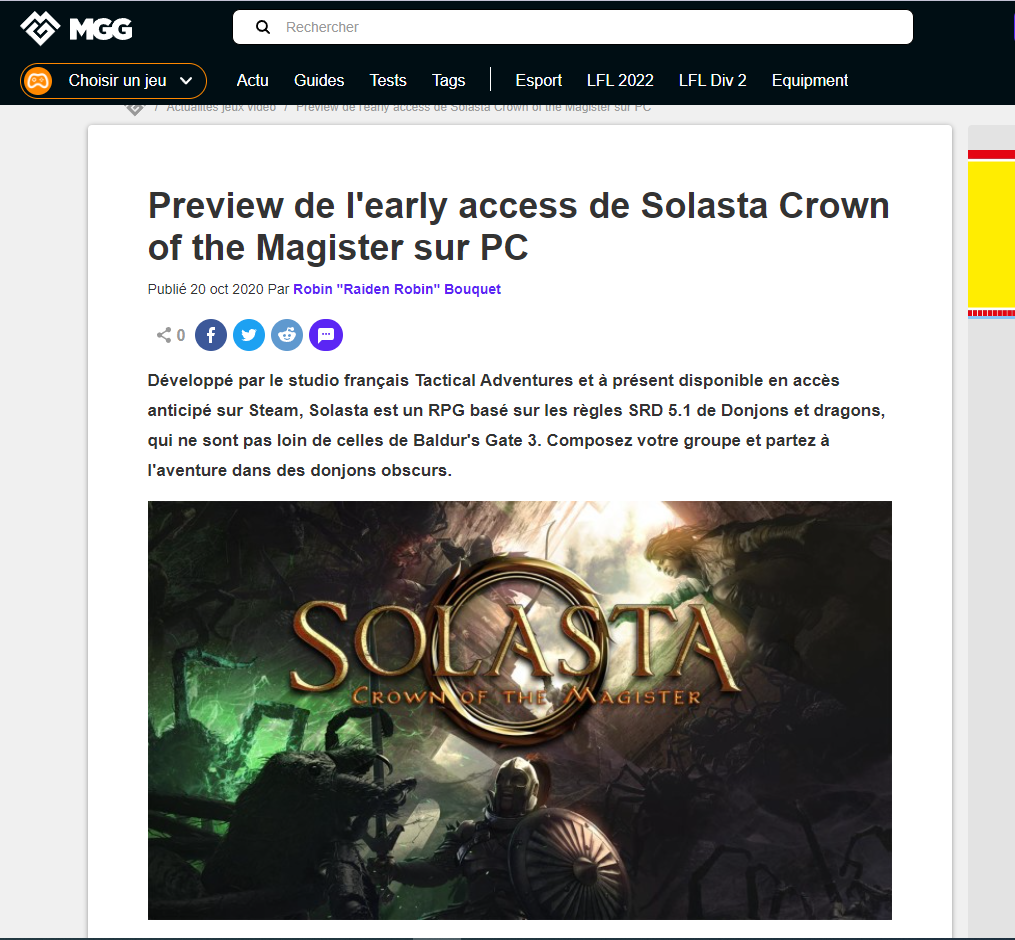Click the Equipment navigation link
Screen dimensions: 1015x940
(x=810, y=80)
